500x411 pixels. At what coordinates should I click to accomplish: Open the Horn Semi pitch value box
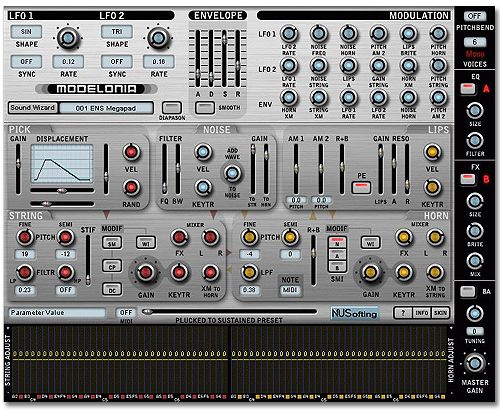tap(290, 254)
